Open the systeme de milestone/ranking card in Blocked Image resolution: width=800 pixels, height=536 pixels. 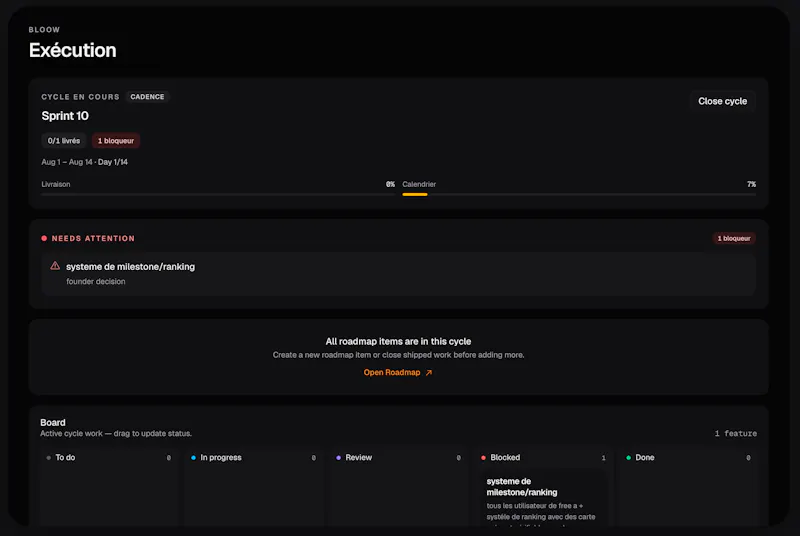point(543,498)
